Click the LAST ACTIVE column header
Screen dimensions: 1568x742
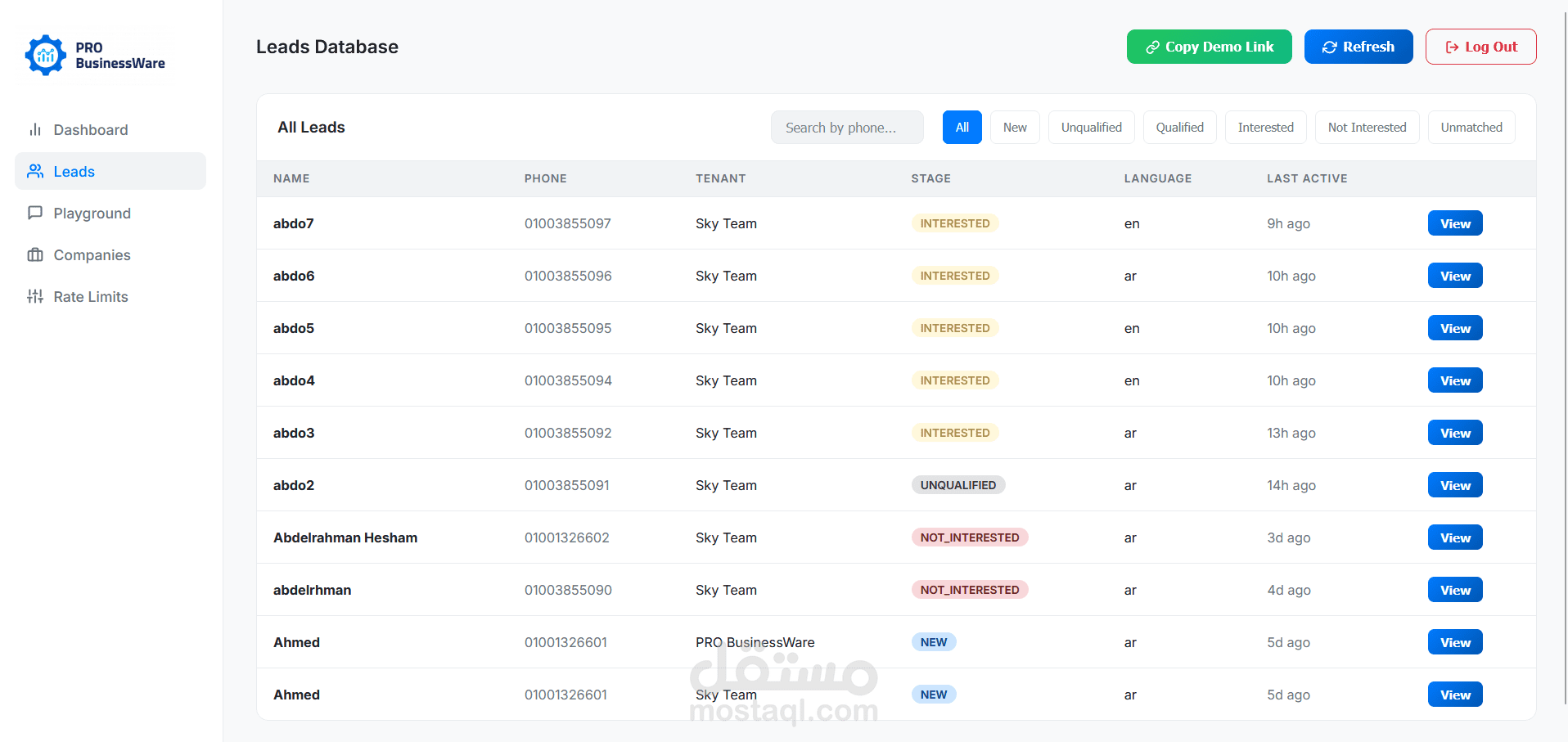(x=1307, y=178)
